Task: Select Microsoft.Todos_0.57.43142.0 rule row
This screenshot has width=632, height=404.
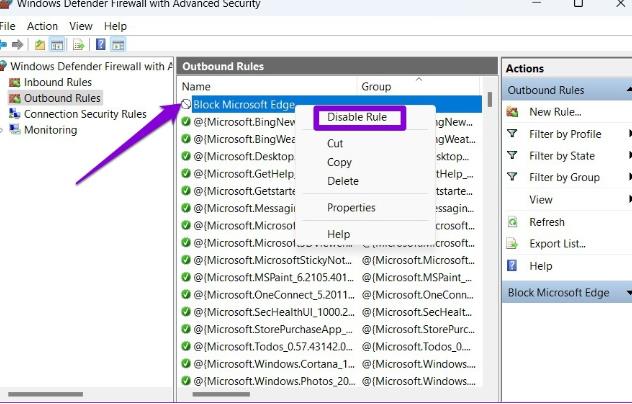Action: pyautogui.click(x=331, y=347)
